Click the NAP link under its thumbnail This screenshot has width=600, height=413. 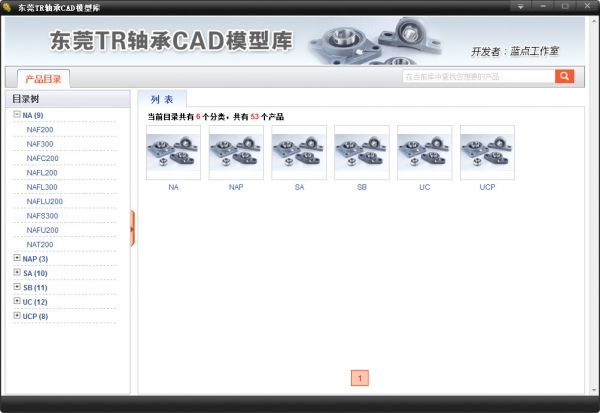(x=236, y=187)
